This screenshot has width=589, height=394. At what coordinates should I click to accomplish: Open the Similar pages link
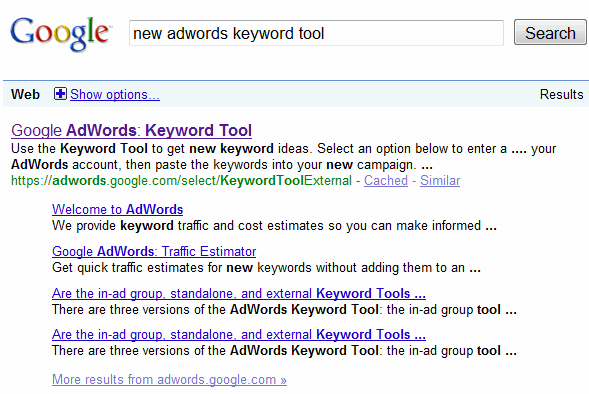[440, 181]
